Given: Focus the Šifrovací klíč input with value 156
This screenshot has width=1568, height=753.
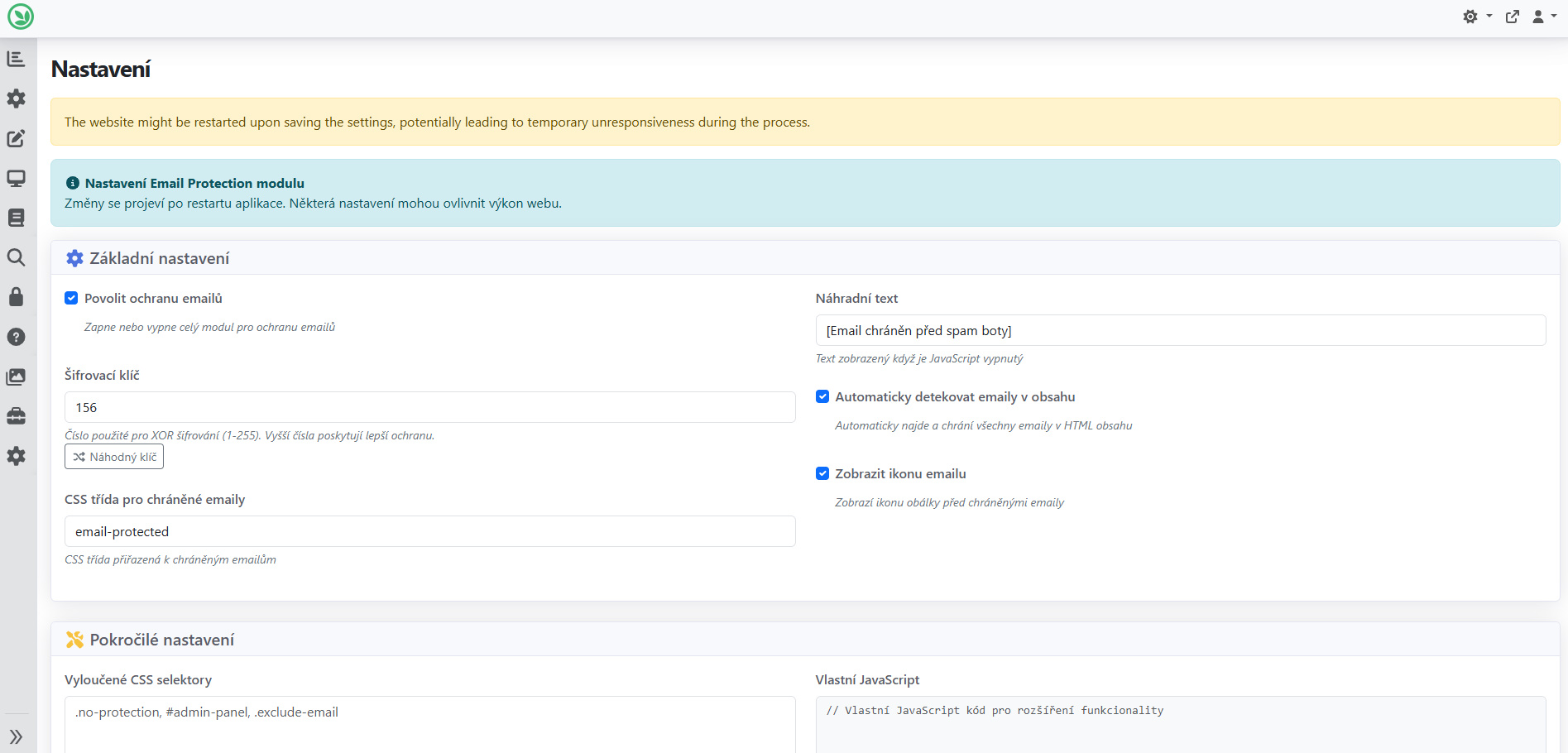Looking at the screenshot, I should (x=430, y=407).
